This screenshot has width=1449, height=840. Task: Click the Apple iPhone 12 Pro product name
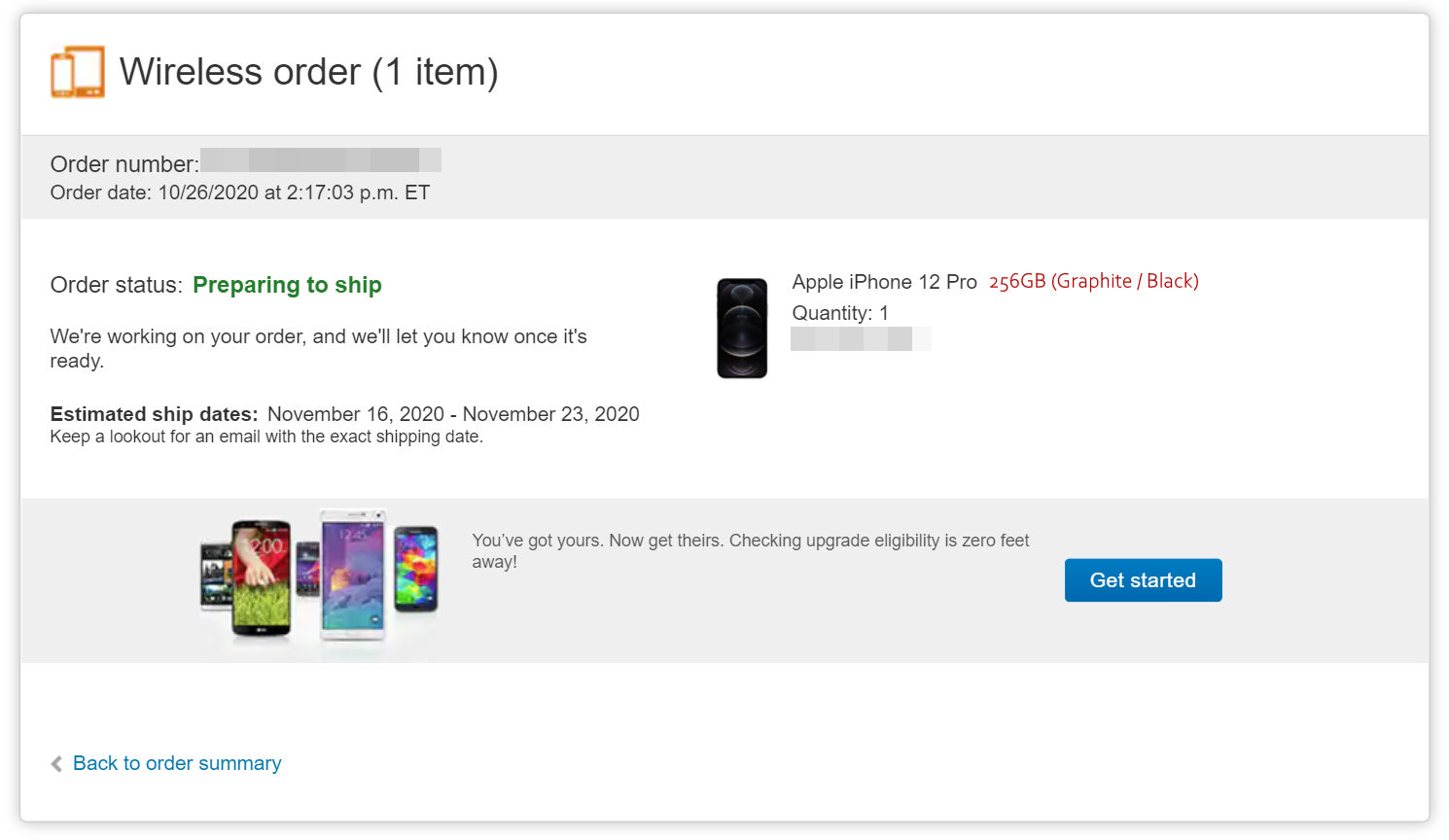coord(884,282)
